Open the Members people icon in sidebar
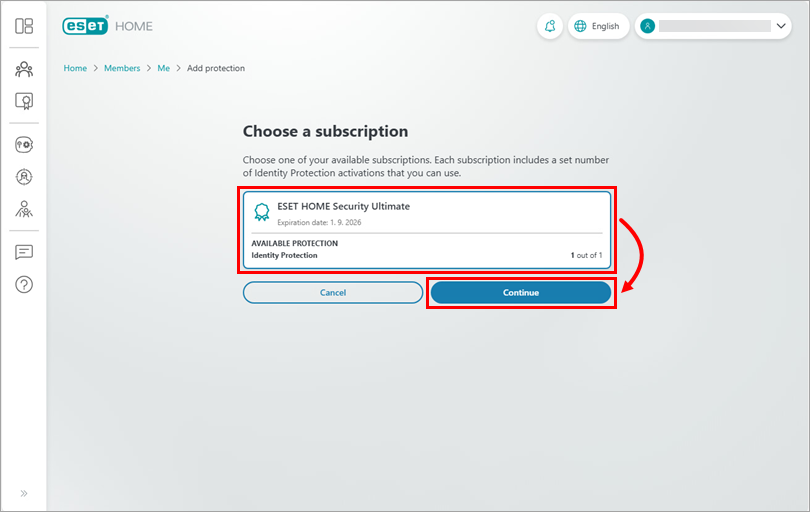This screenshot has height=512, width=810. click(x=24, y=69)
